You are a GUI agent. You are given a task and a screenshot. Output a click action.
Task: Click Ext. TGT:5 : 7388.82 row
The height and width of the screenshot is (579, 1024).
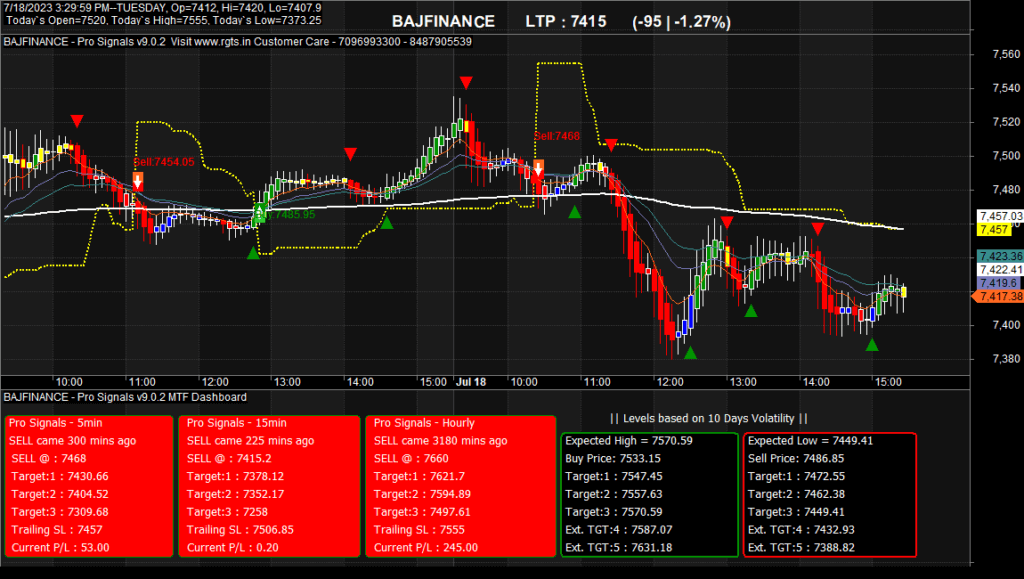(801, 548)
